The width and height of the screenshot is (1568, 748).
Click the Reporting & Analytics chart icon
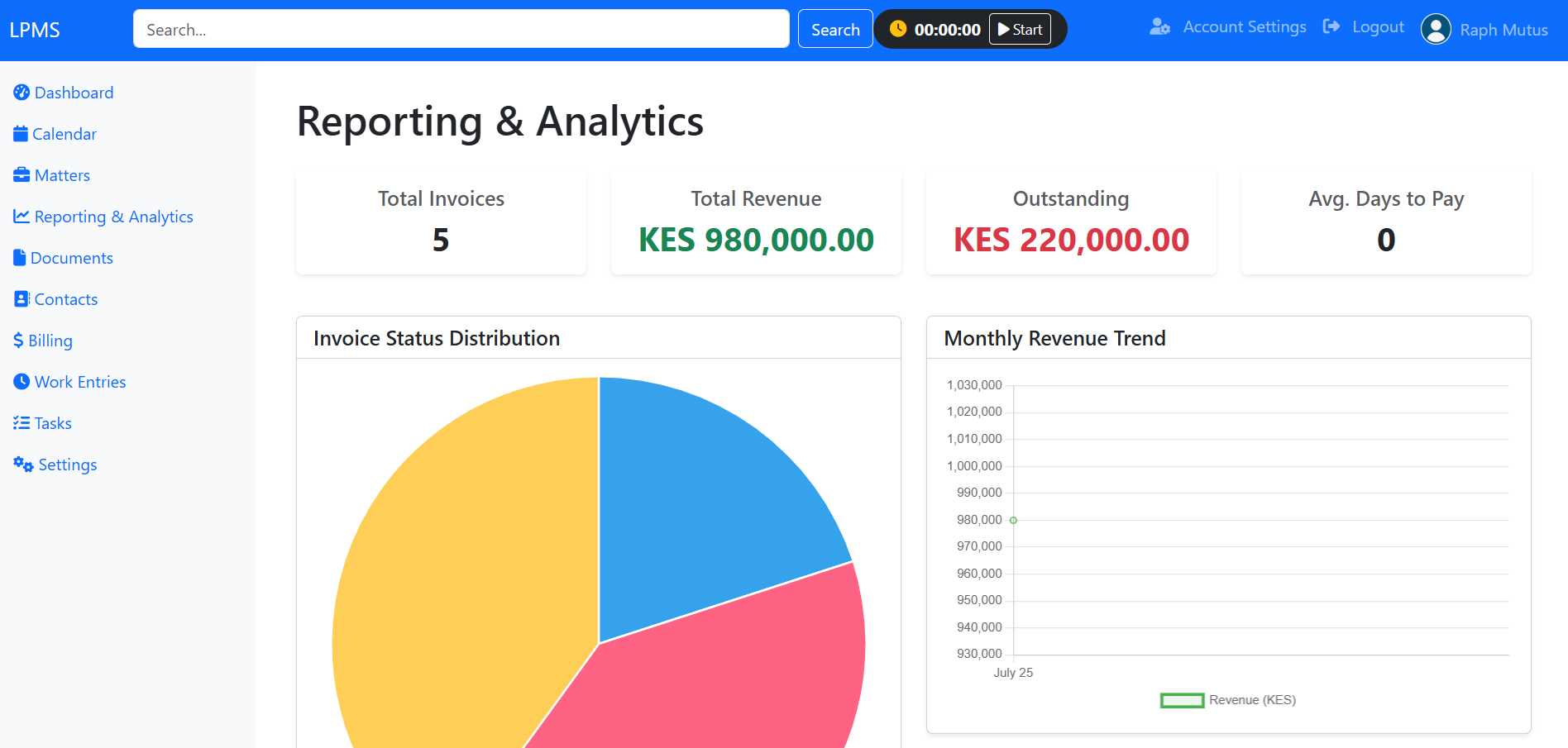pyautogui.click(x=22, y=217)
